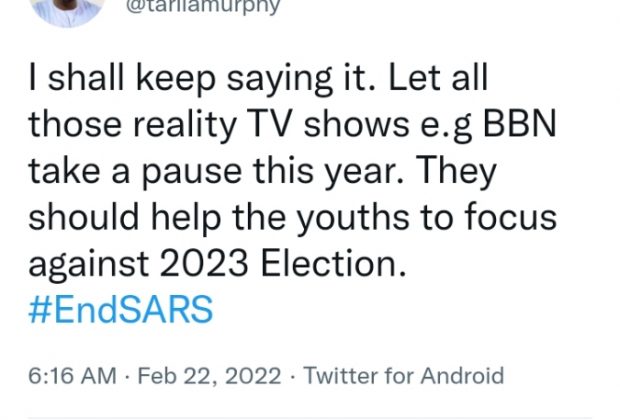
Task: Open the Twitter for Android source link
Action: point(404,377)
